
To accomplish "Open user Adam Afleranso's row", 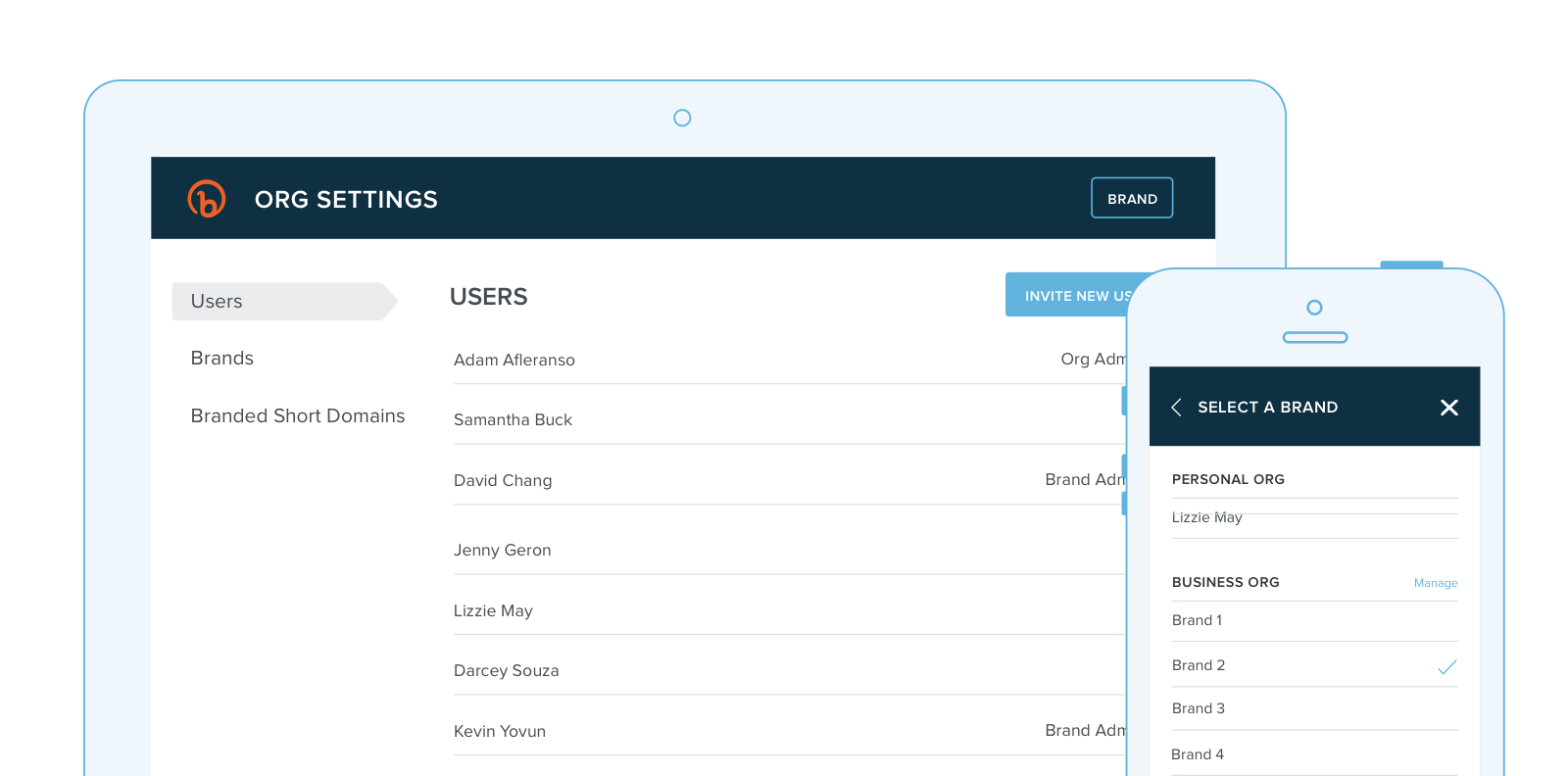I will (x=514, y=361).
